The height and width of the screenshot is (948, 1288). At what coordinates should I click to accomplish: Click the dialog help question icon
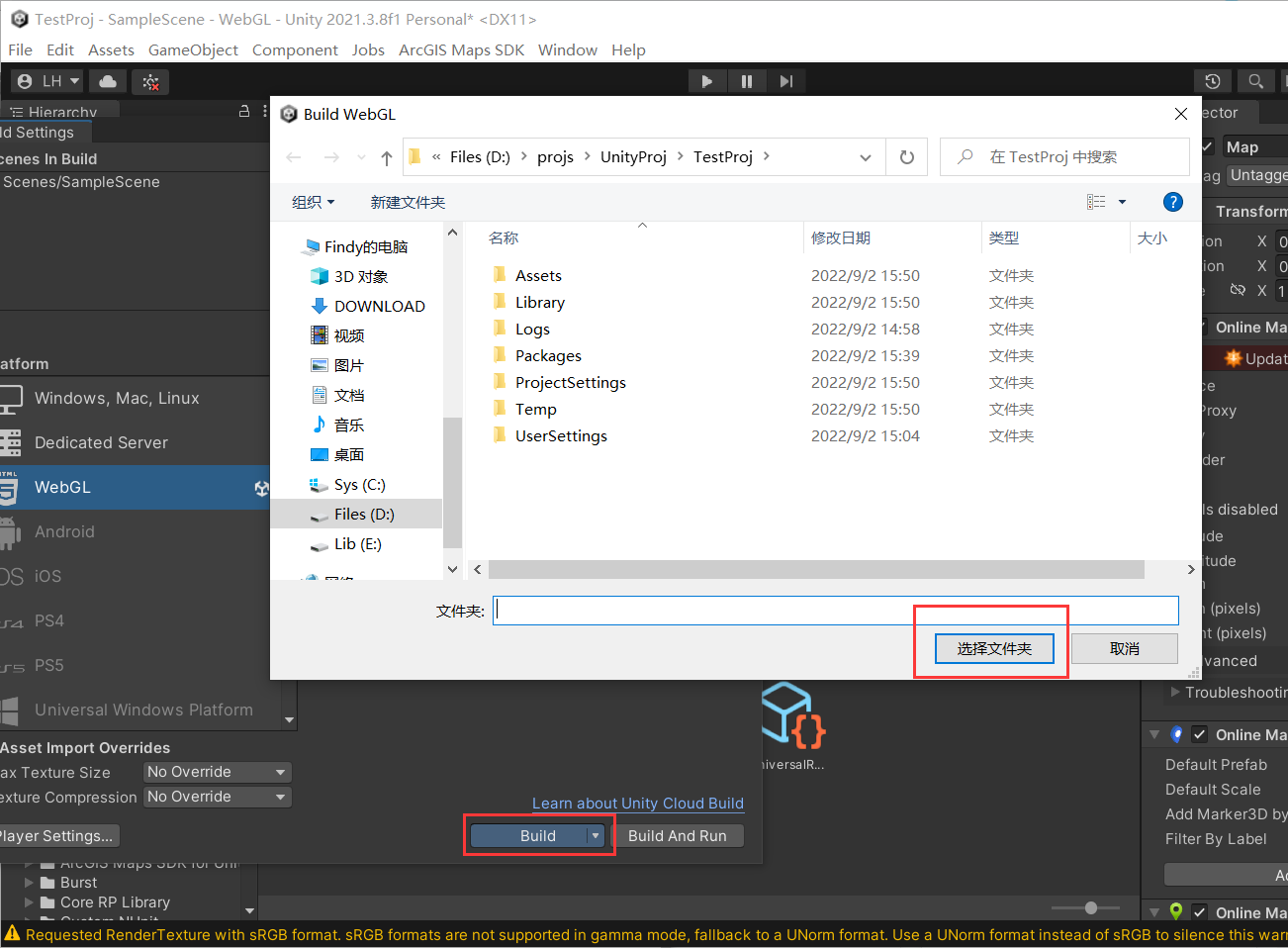pos(1173,202)
